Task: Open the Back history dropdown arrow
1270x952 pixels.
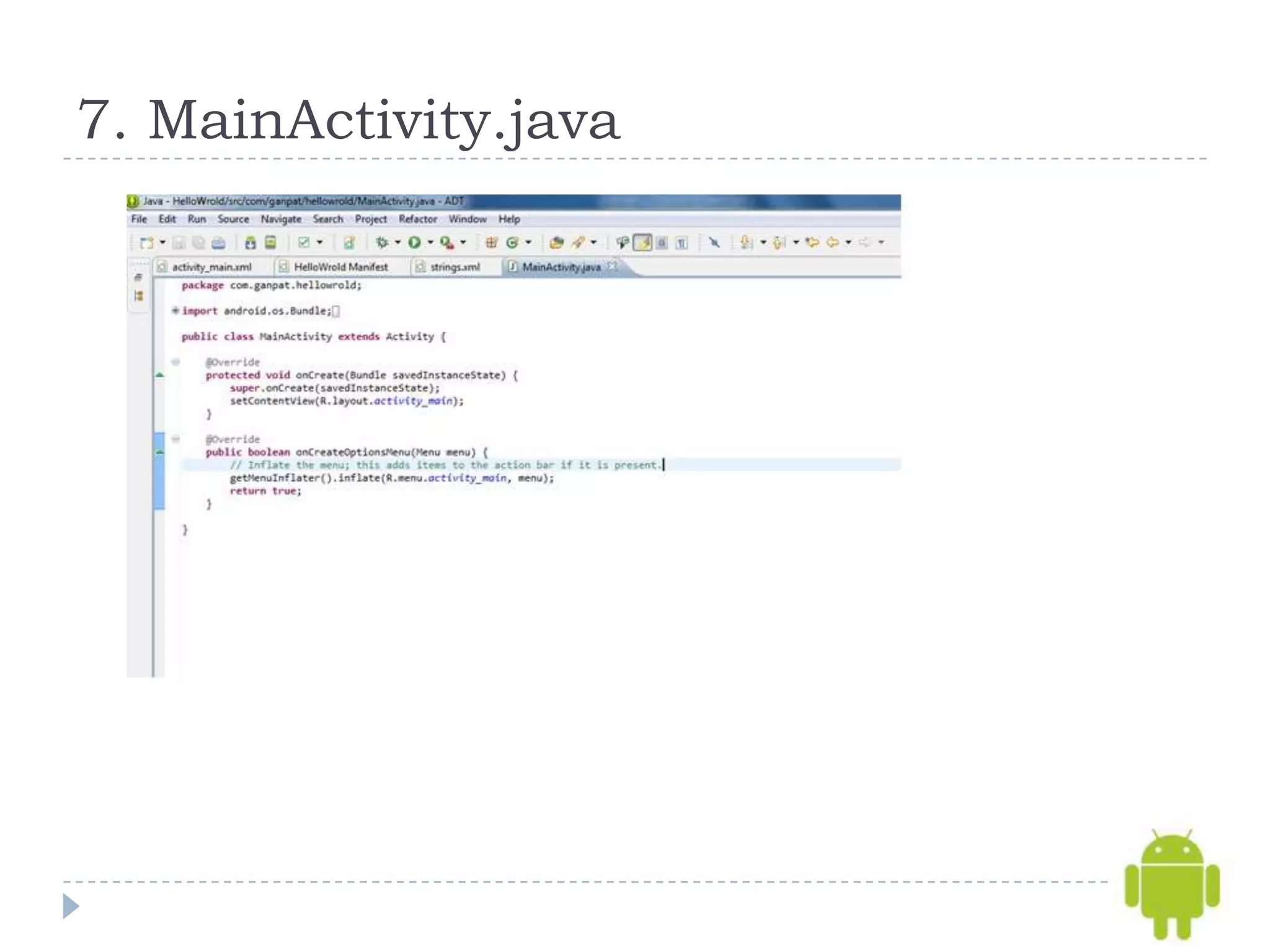Action: (x=848, y=242)
